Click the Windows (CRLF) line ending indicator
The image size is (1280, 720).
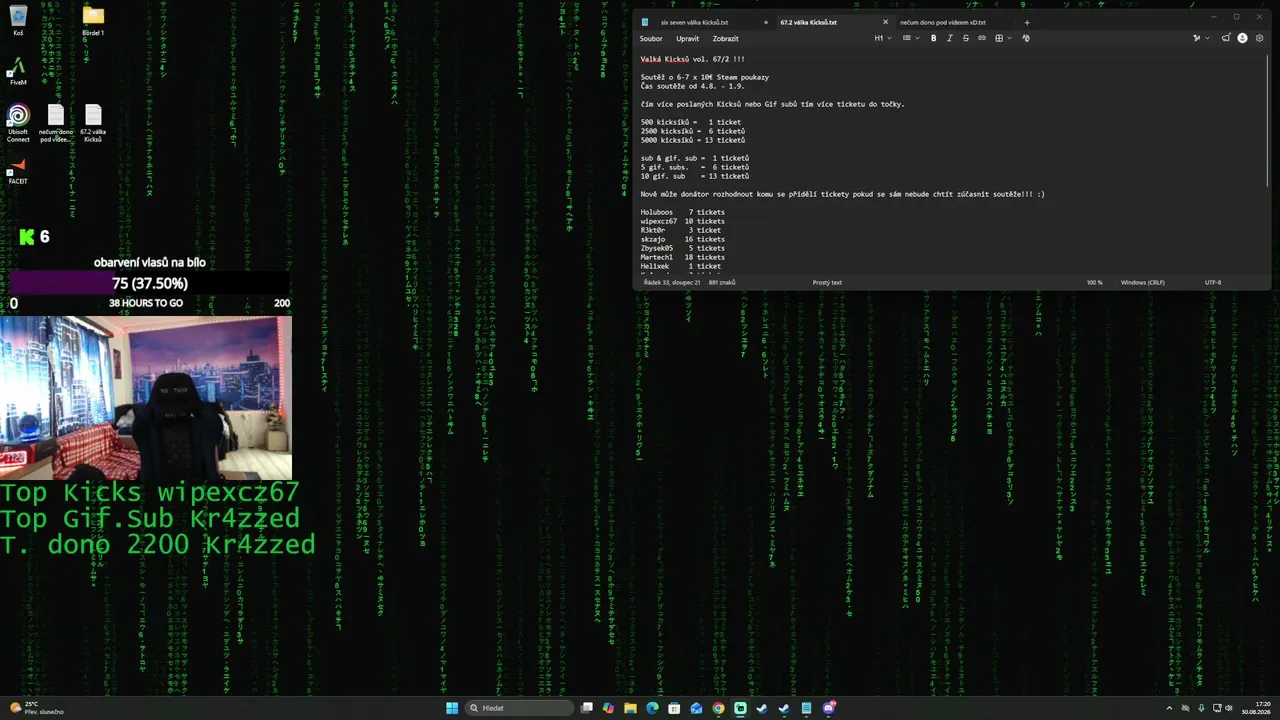(1143, 283)
